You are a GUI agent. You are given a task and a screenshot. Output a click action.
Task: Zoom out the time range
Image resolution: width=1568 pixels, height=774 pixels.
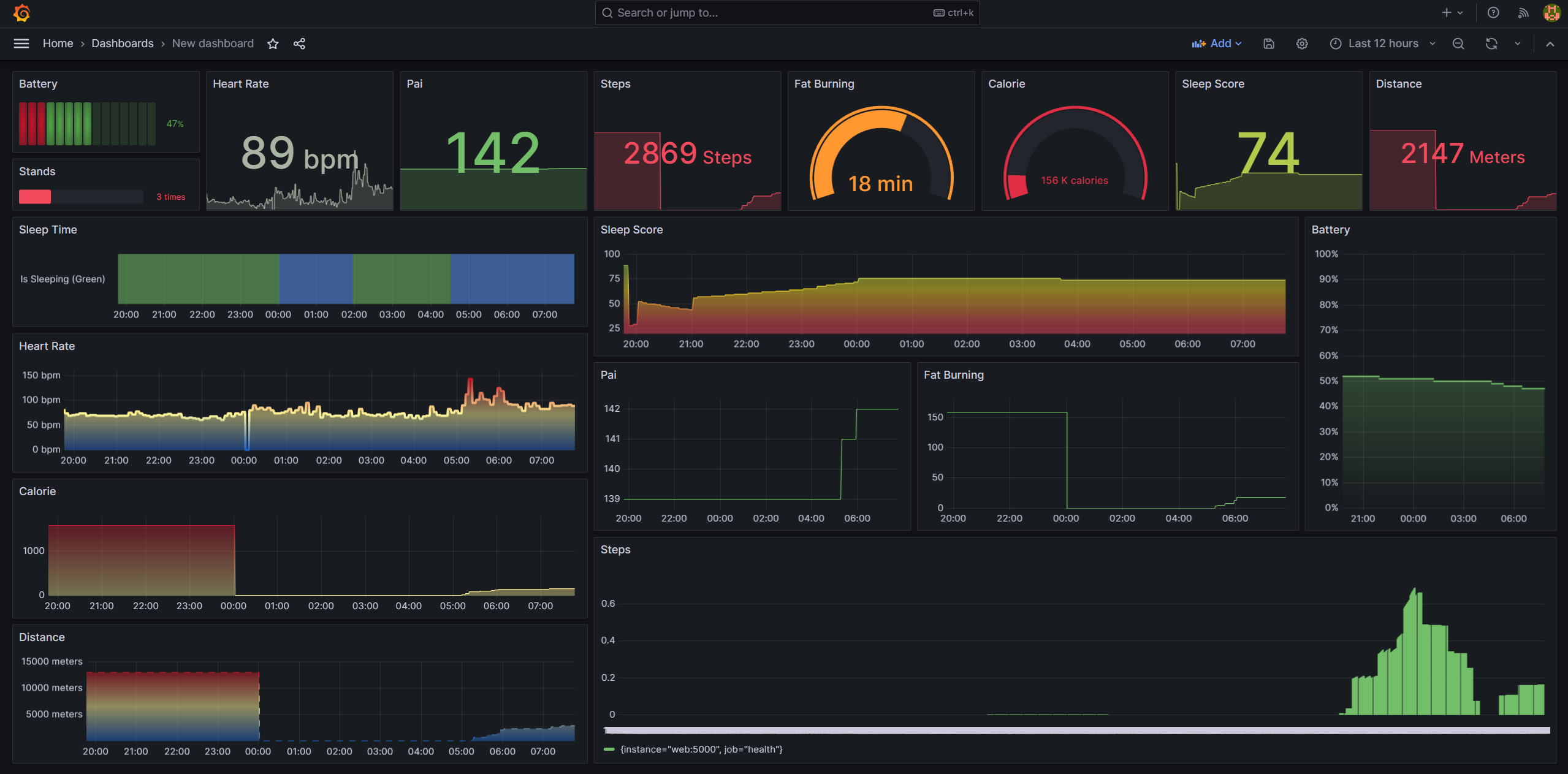(1458, 44)
